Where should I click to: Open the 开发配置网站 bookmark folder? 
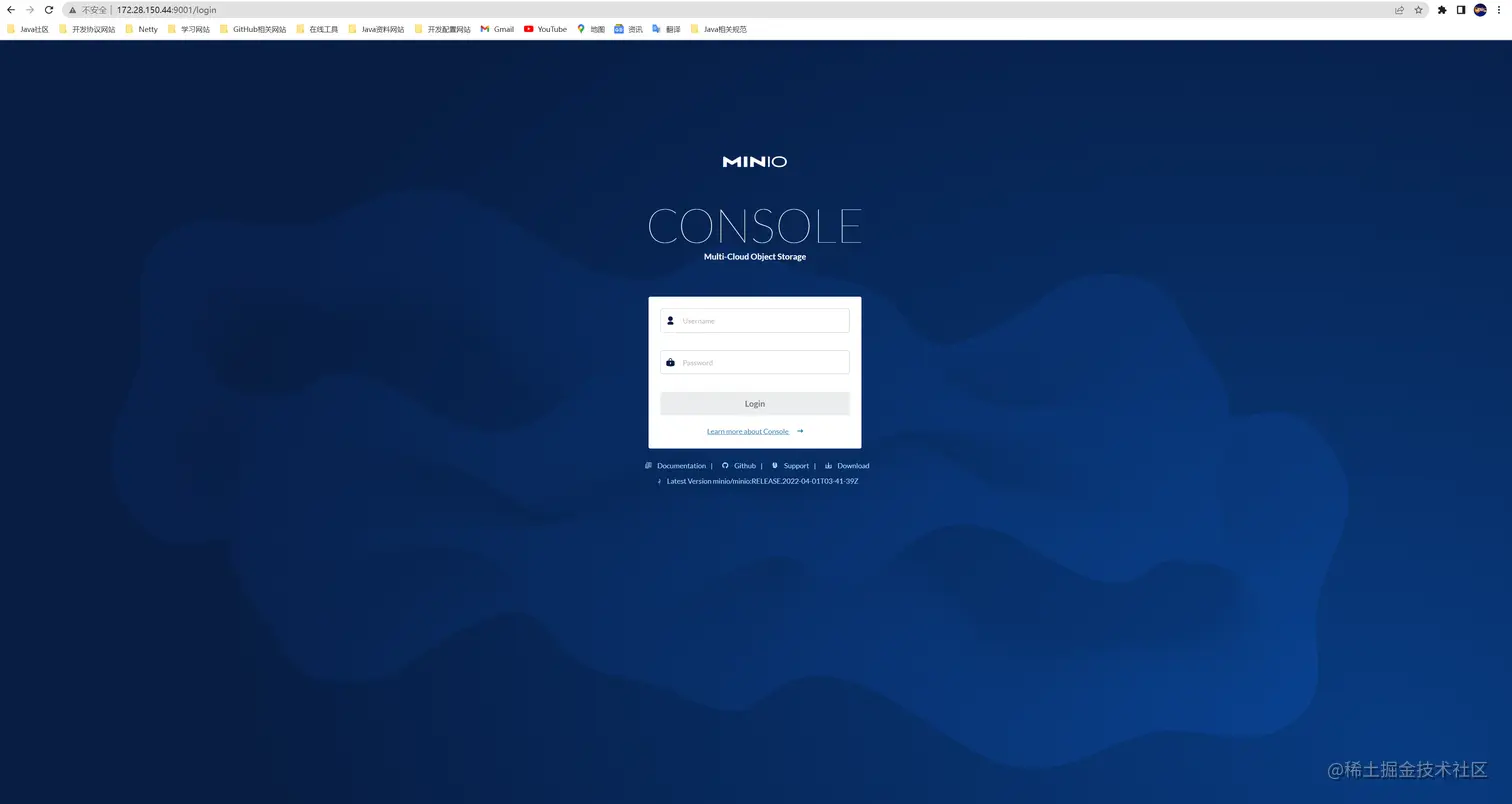tap(442, 29)
